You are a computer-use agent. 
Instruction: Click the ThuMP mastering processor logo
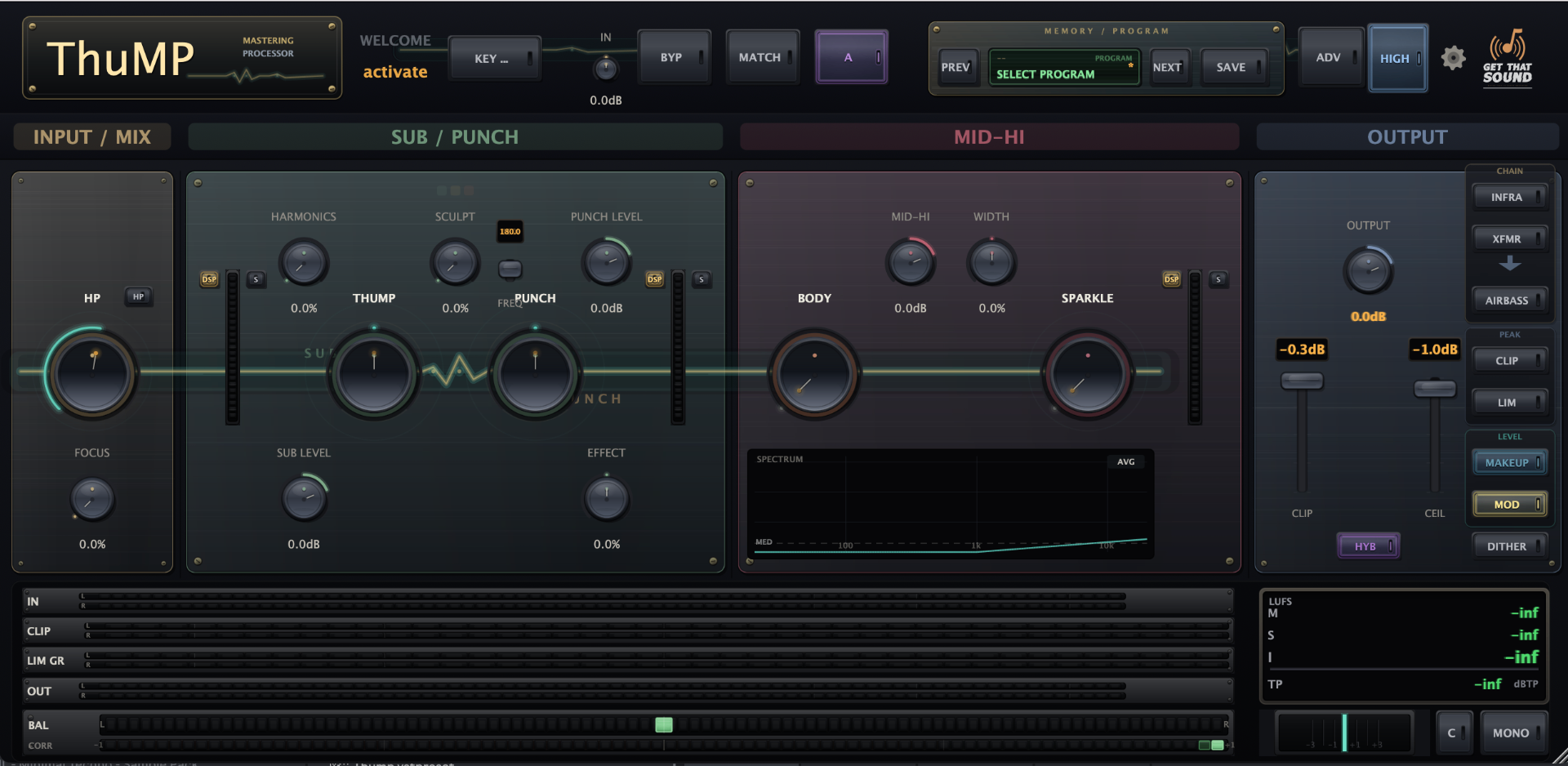pyautogui.click(x=182, y=58)
